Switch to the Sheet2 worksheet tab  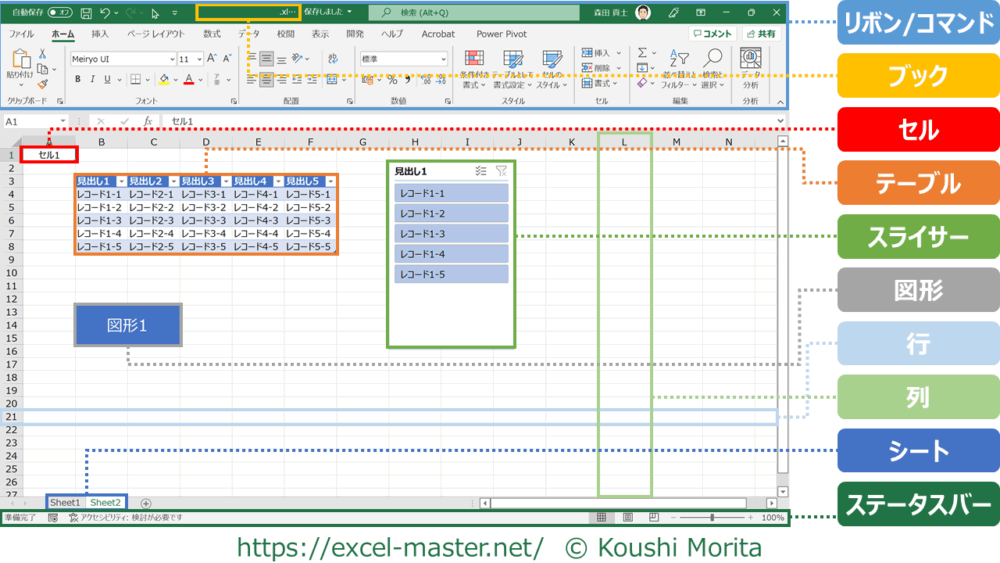pyautogui.click(x=105, y=503)
